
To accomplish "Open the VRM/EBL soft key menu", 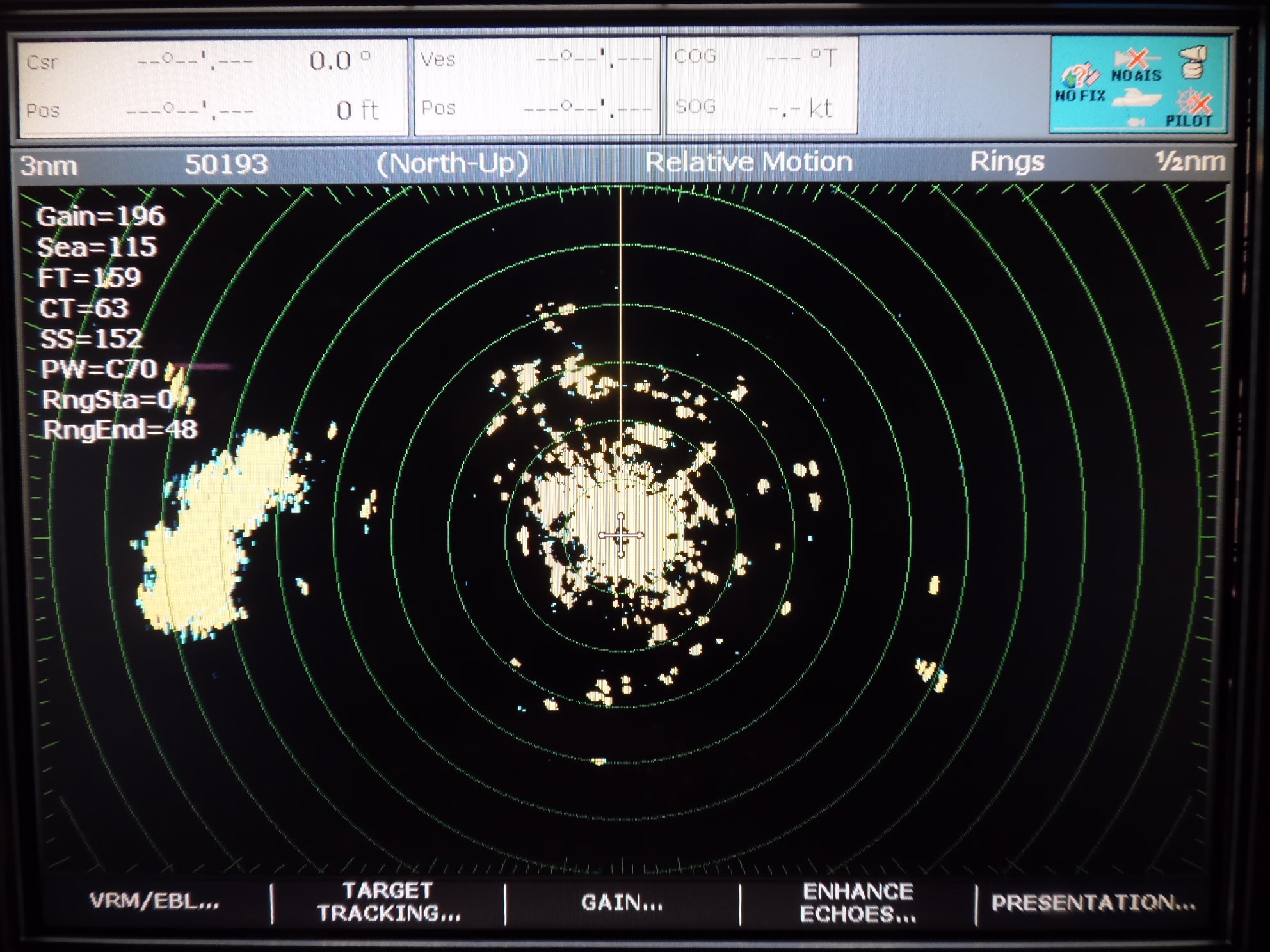I will point(154,901).
